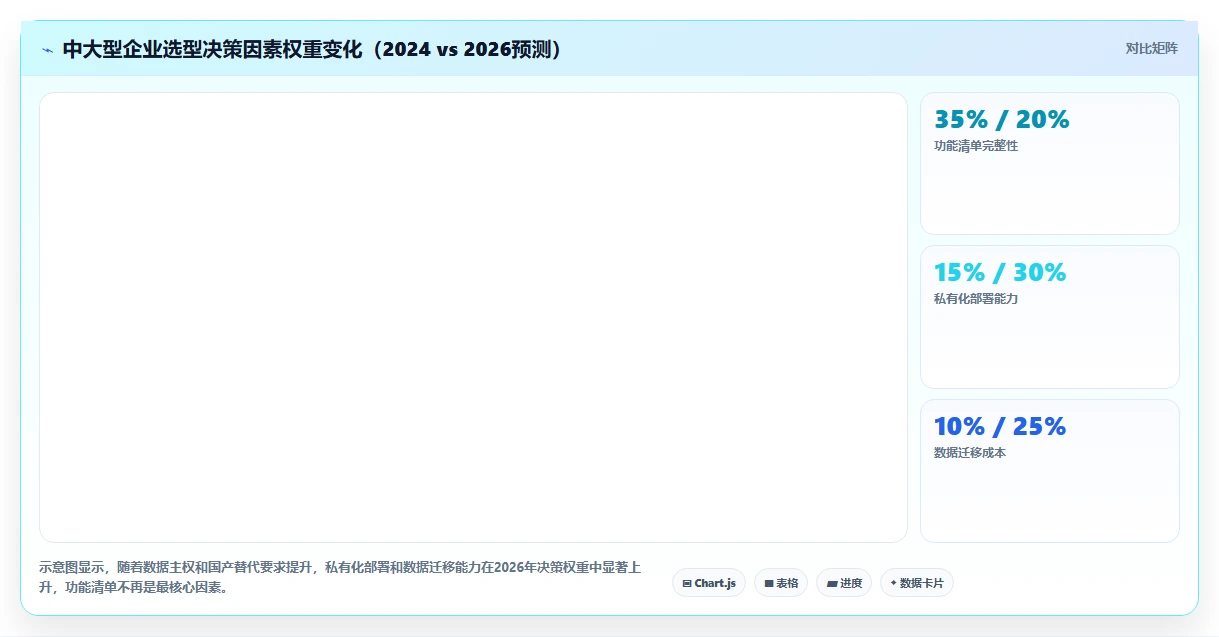Click the 私有化部署能力 label

976,299
